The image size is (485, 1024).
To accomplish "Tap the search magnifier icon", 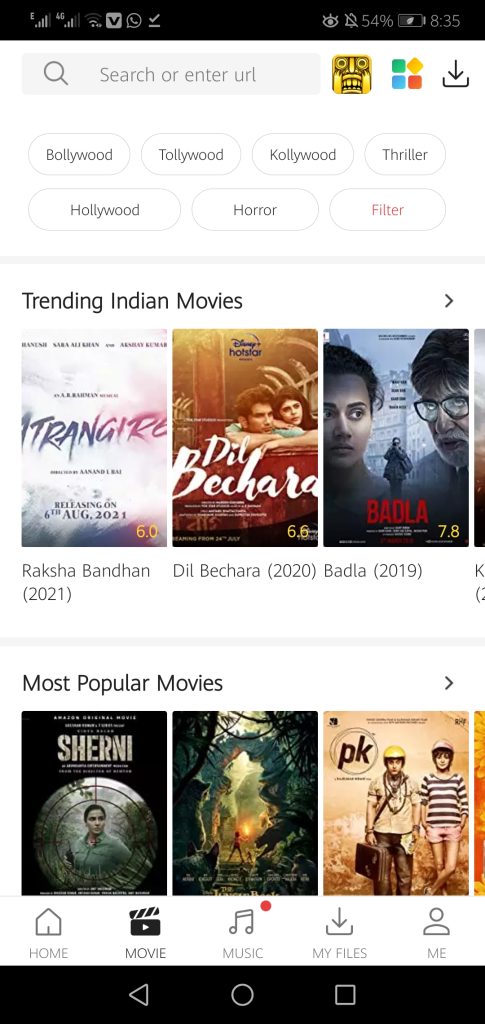I will (x=56, y=74).
